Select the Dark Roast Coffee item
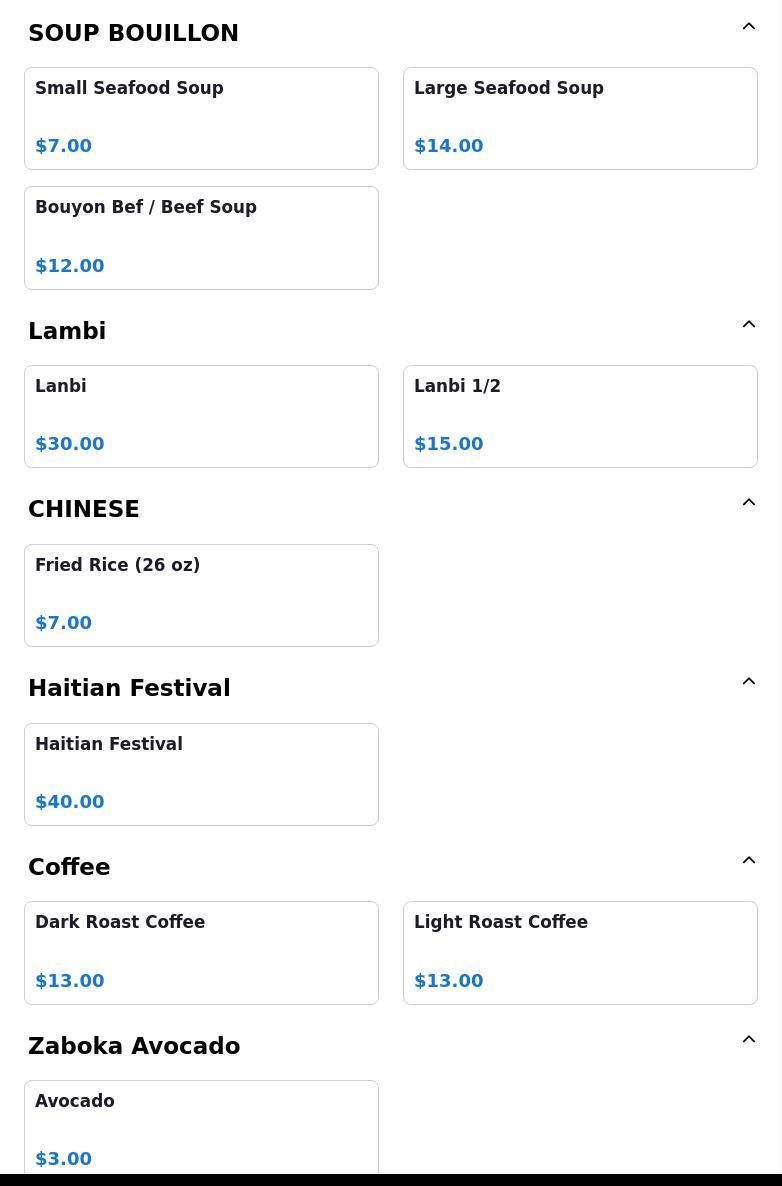The width and height of the screenshot is (782, 1186). coord(201,952)
